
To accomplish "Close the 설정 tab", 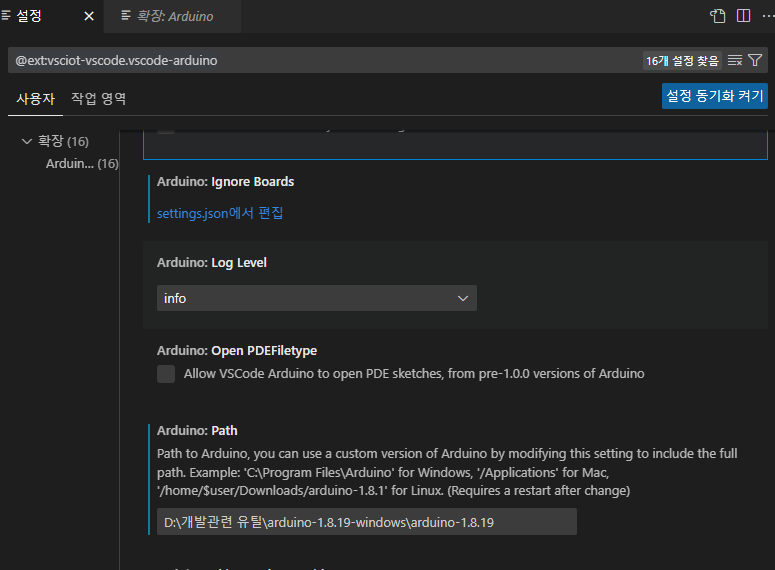I will pos(89,16).
